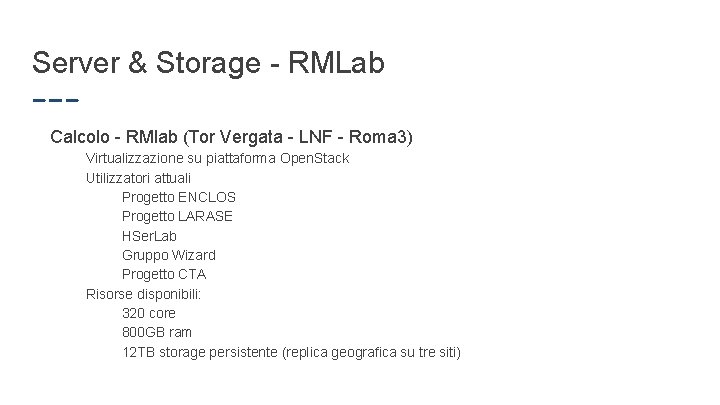Click the '320 core' entry
This screenshot has height=405, width=720.
(x=148, y=313)
